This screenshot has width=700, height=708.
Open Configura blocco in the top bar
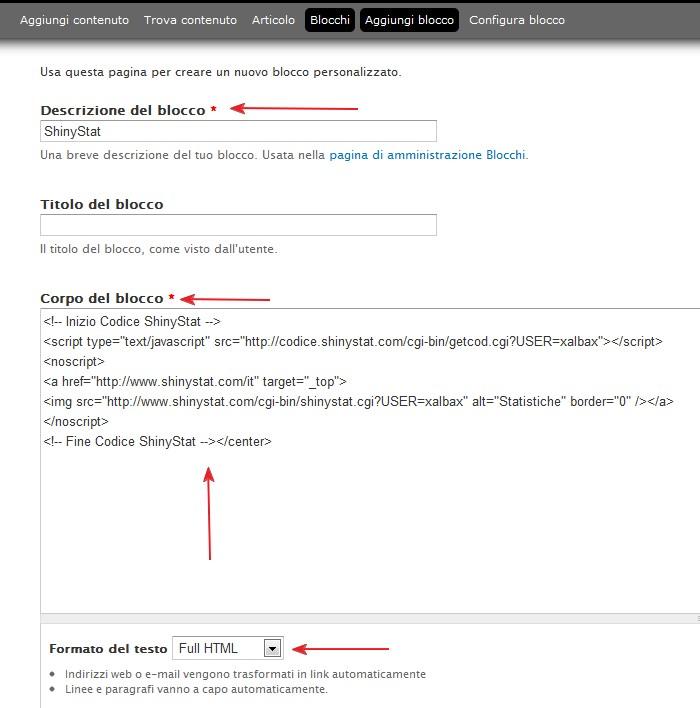click(x=517, y=20)
